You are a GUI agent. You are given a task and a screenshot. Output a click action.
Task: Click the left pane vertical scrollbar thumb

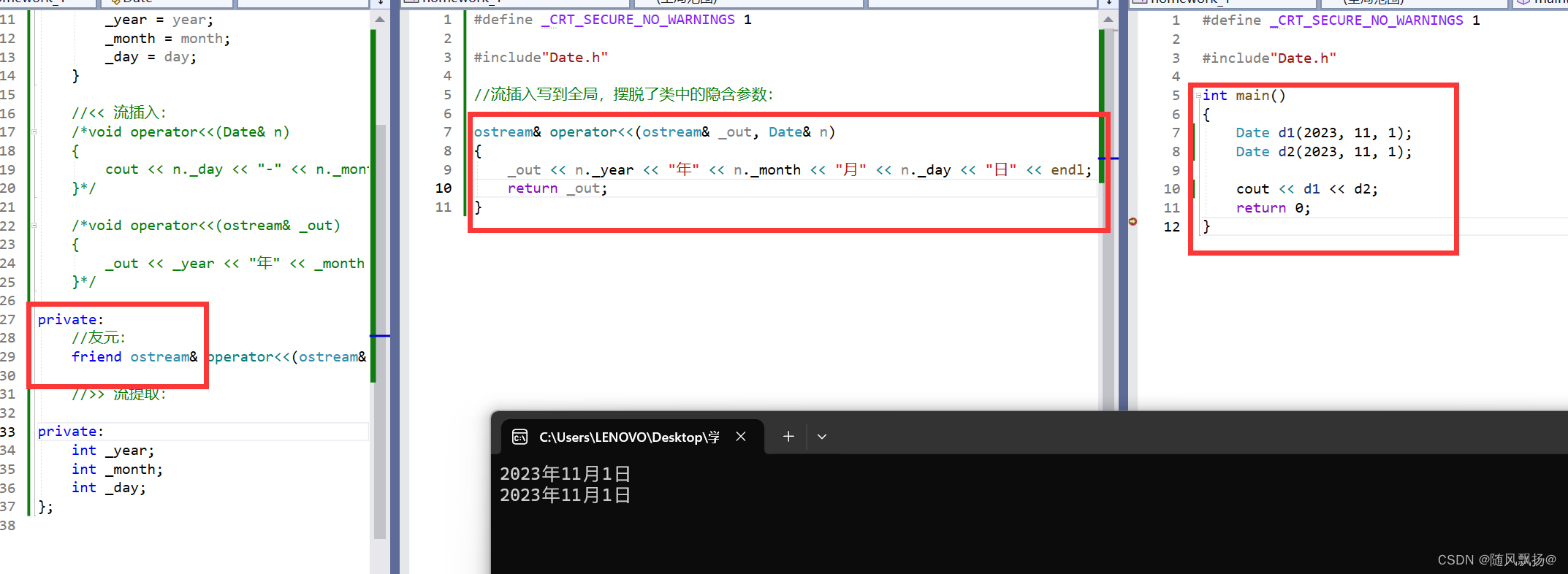(x=380, y=331)
